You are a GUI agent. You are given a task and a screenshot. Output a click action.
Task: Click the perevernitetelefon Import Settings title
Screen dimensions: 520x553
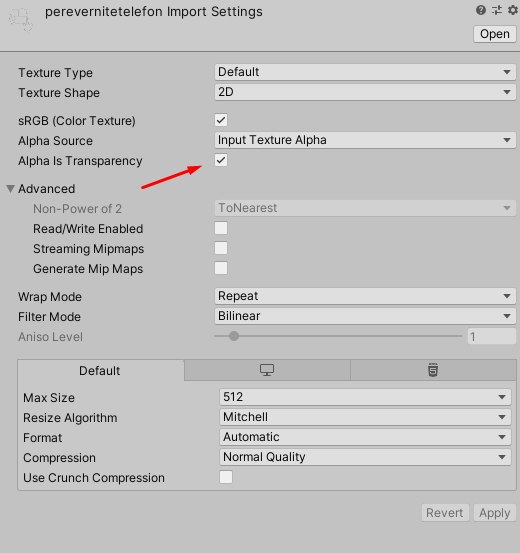click(x=154, y=12)
